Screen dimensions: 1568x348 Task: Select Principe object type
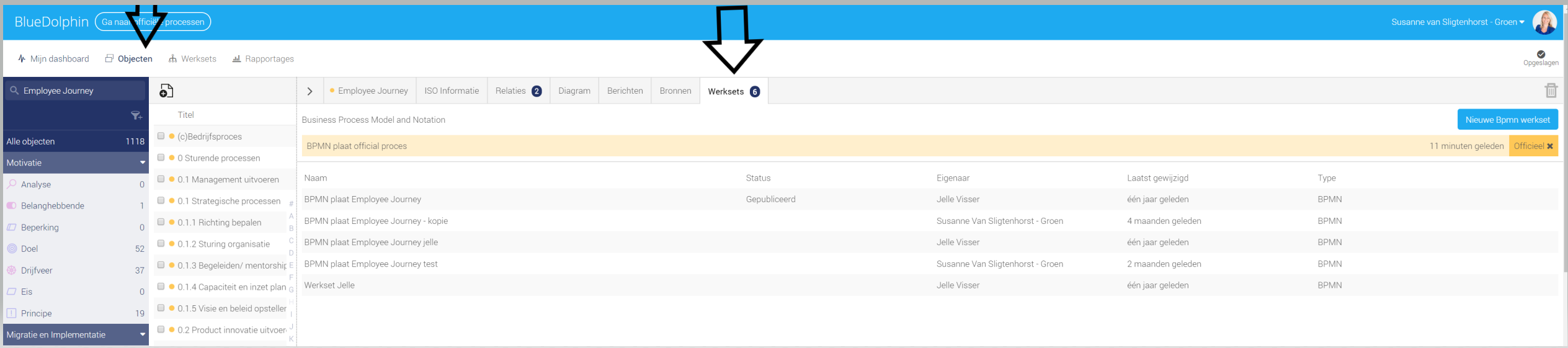coord(76,313)
